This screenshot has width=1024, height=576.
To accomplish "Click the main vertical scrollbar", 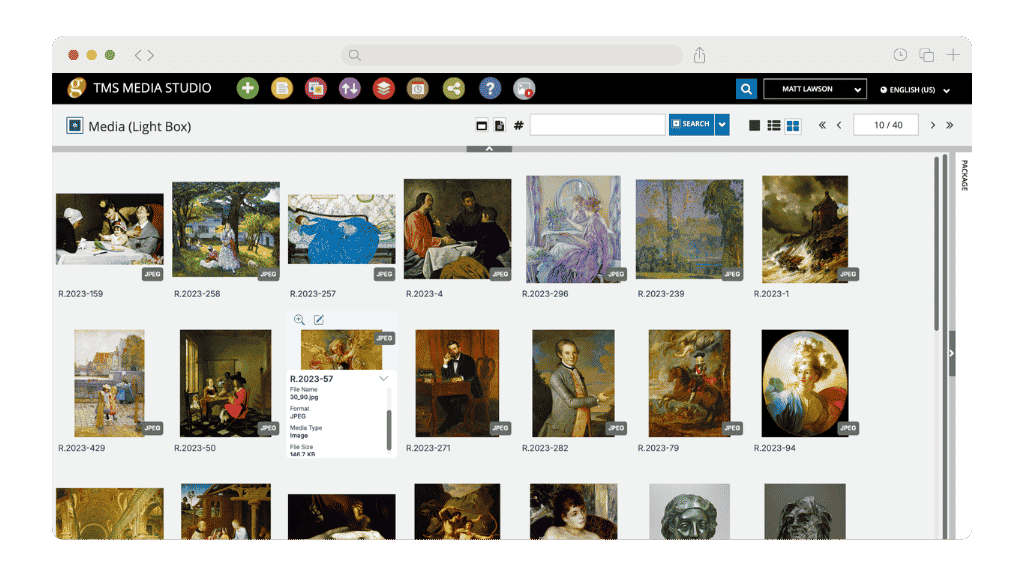I will 936,244.
